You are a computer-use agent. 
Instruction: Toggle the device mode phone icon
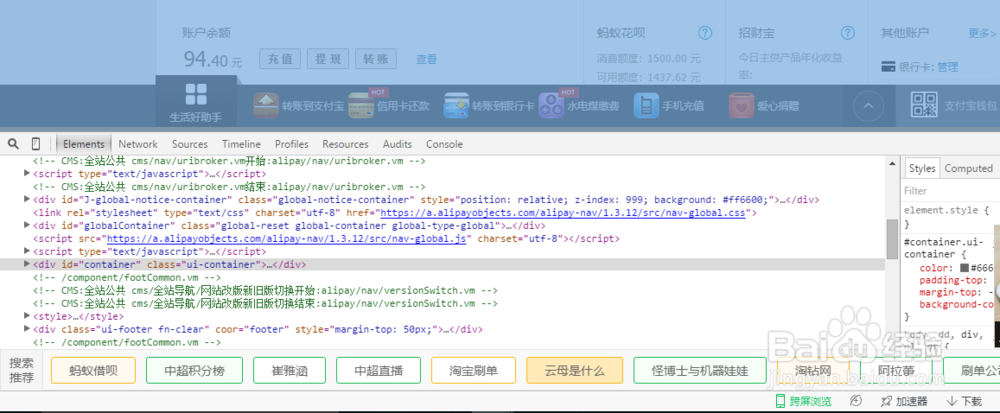coord(36,143)
